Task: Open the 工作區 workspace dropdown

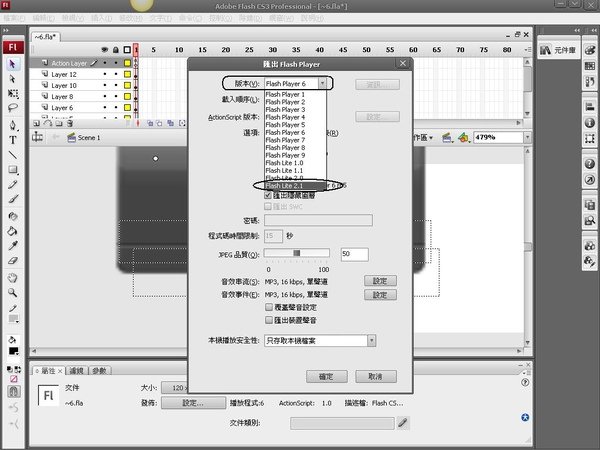Action: (424, 137)
